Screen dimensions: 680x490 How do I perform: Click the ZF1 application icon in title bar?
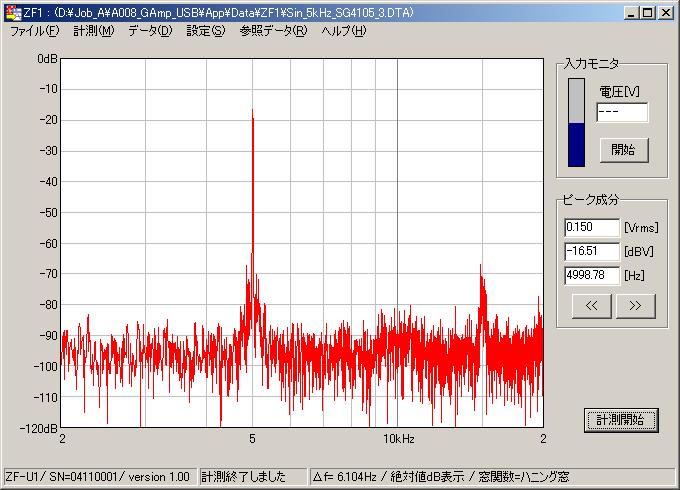click(x=13, y=13)
